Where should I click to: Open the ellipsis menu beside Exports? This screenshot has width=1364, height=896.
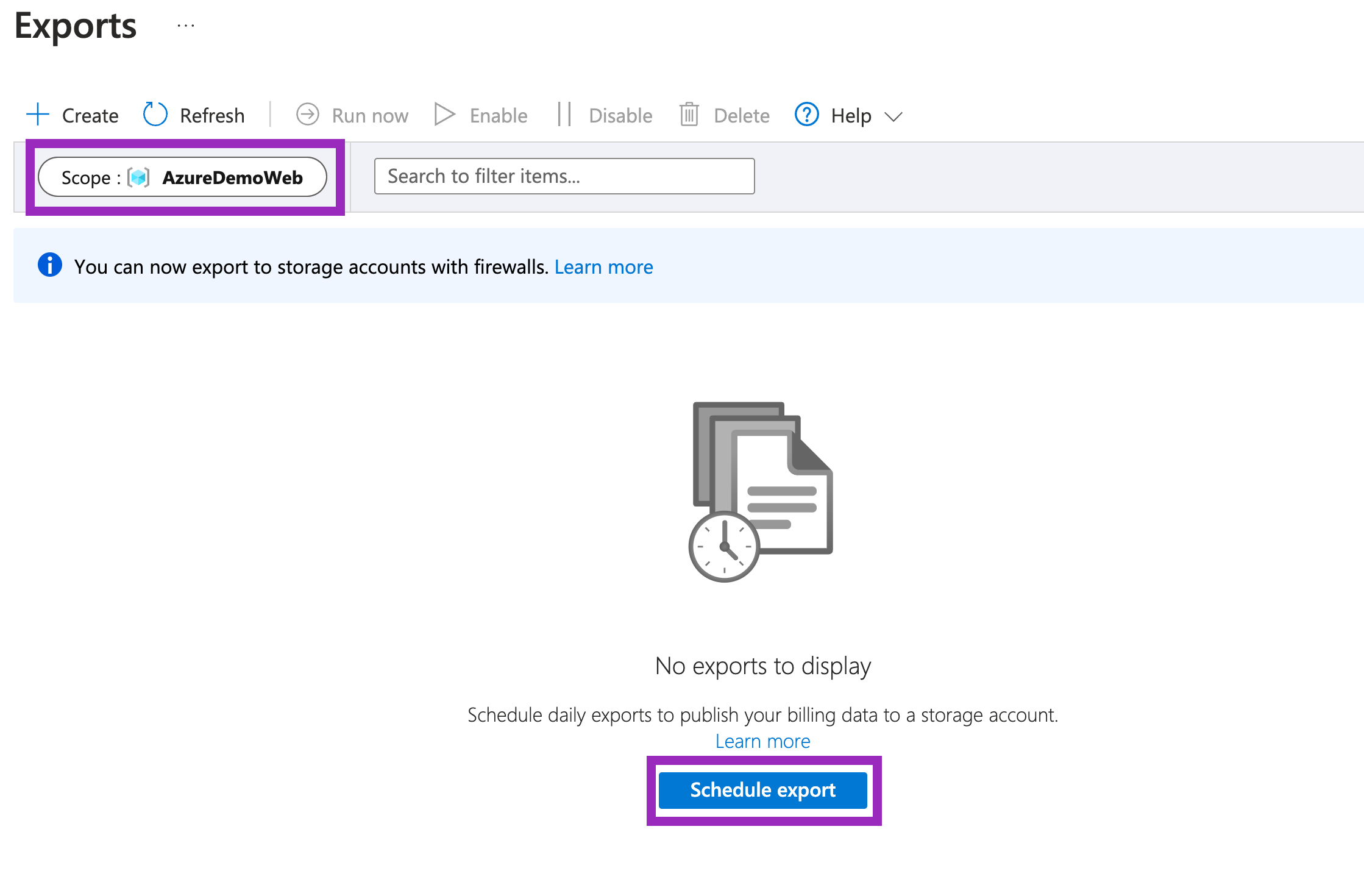(x=186, y=26)
